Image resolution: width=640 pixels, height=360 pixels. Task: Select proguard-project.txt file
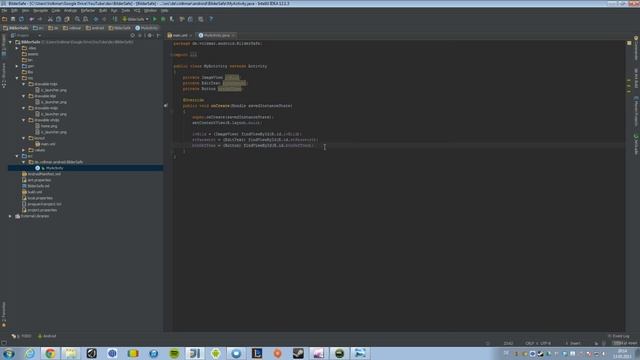click(44, 204)
